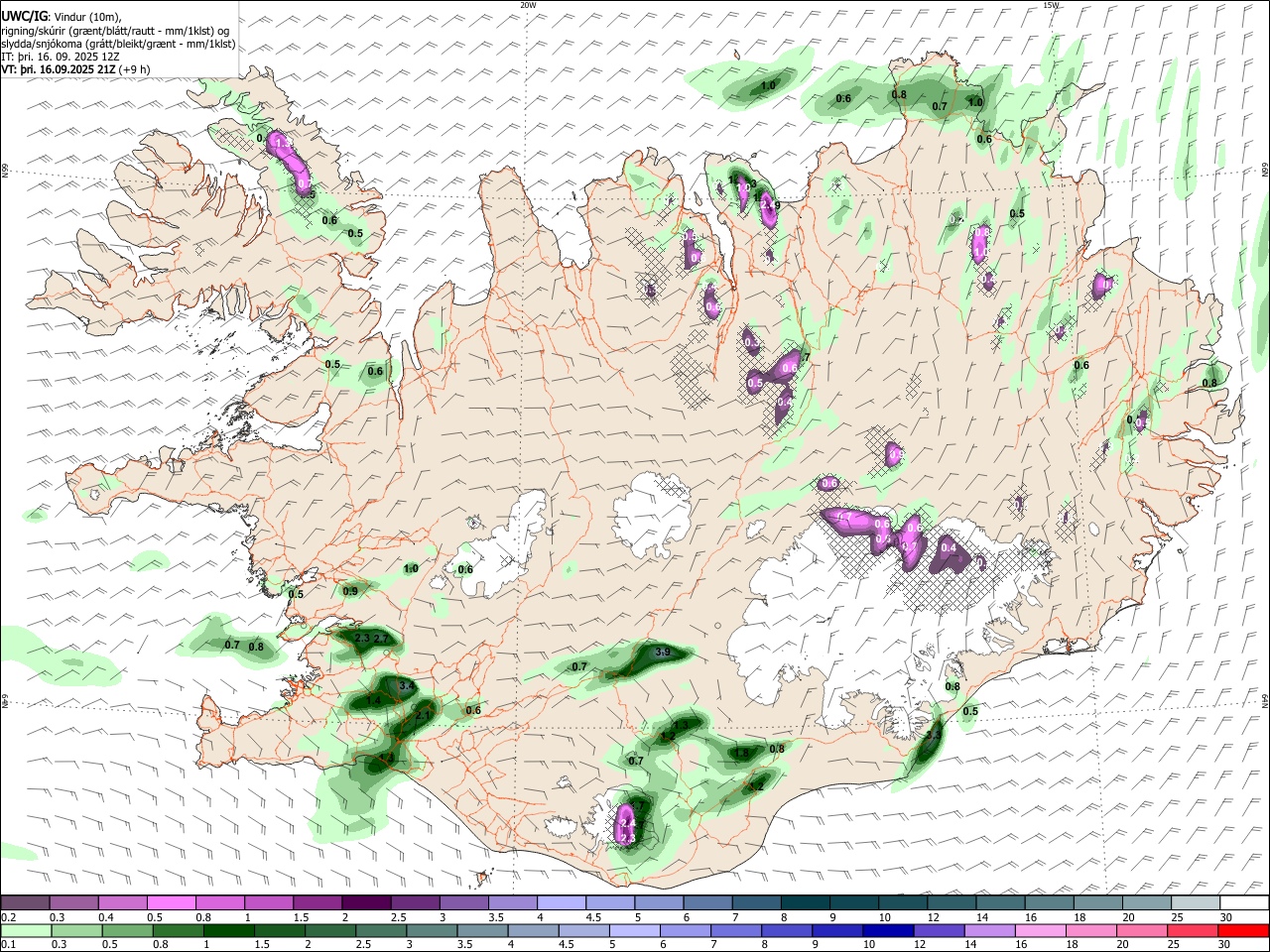This screenshot has height=952, width=1270.
Task: Click the '3.2' precipitation value on the map
Action: 756,786
